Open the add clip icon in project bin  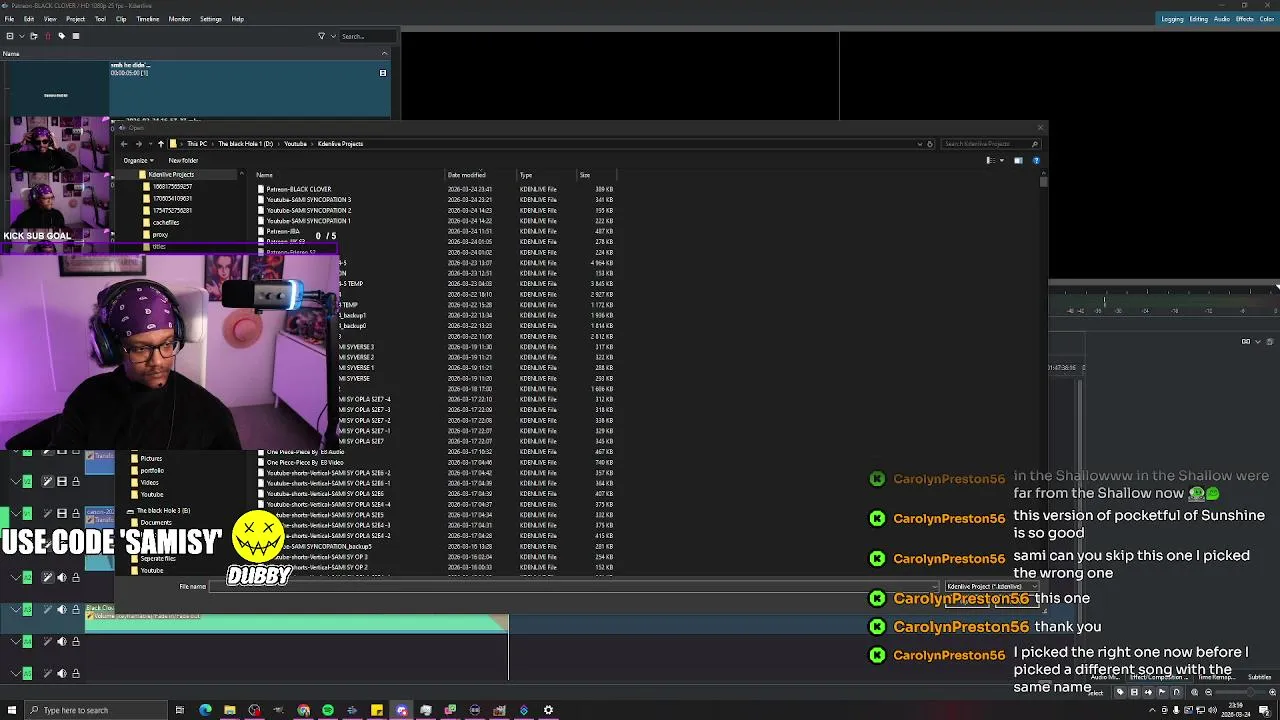click(x=10, y=36)
